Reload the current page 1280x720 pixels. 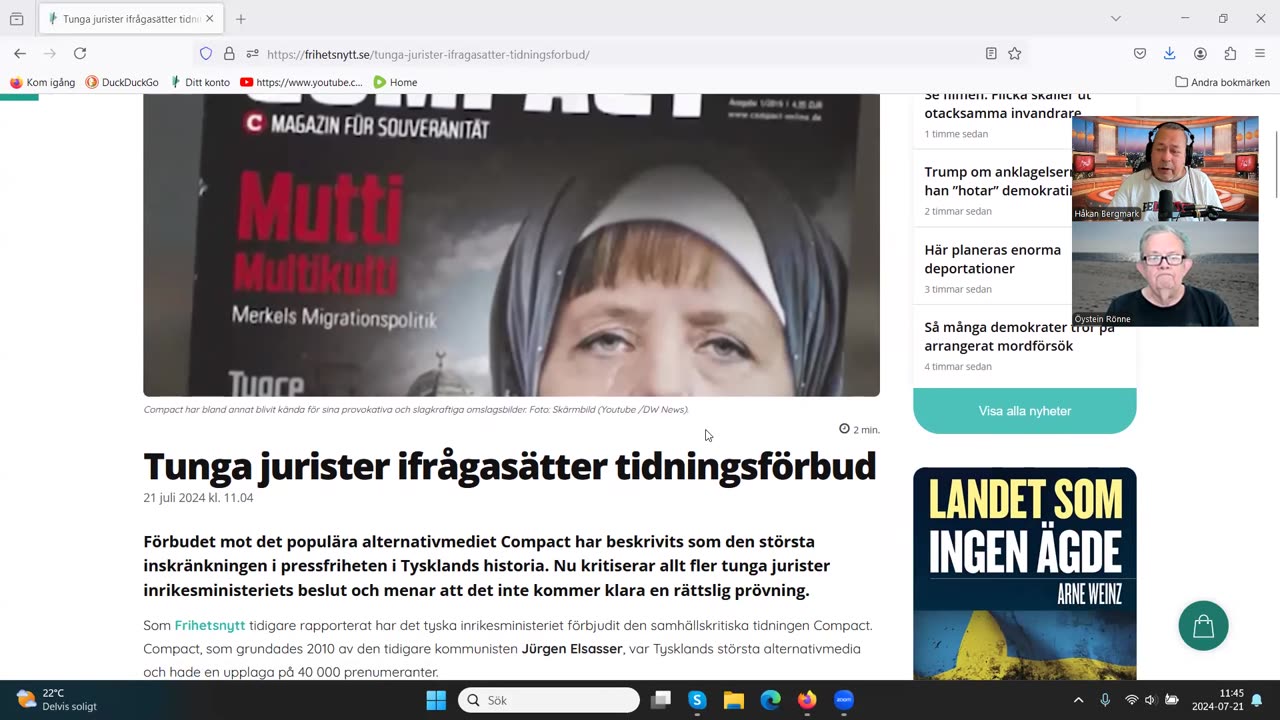coord(80,54)
